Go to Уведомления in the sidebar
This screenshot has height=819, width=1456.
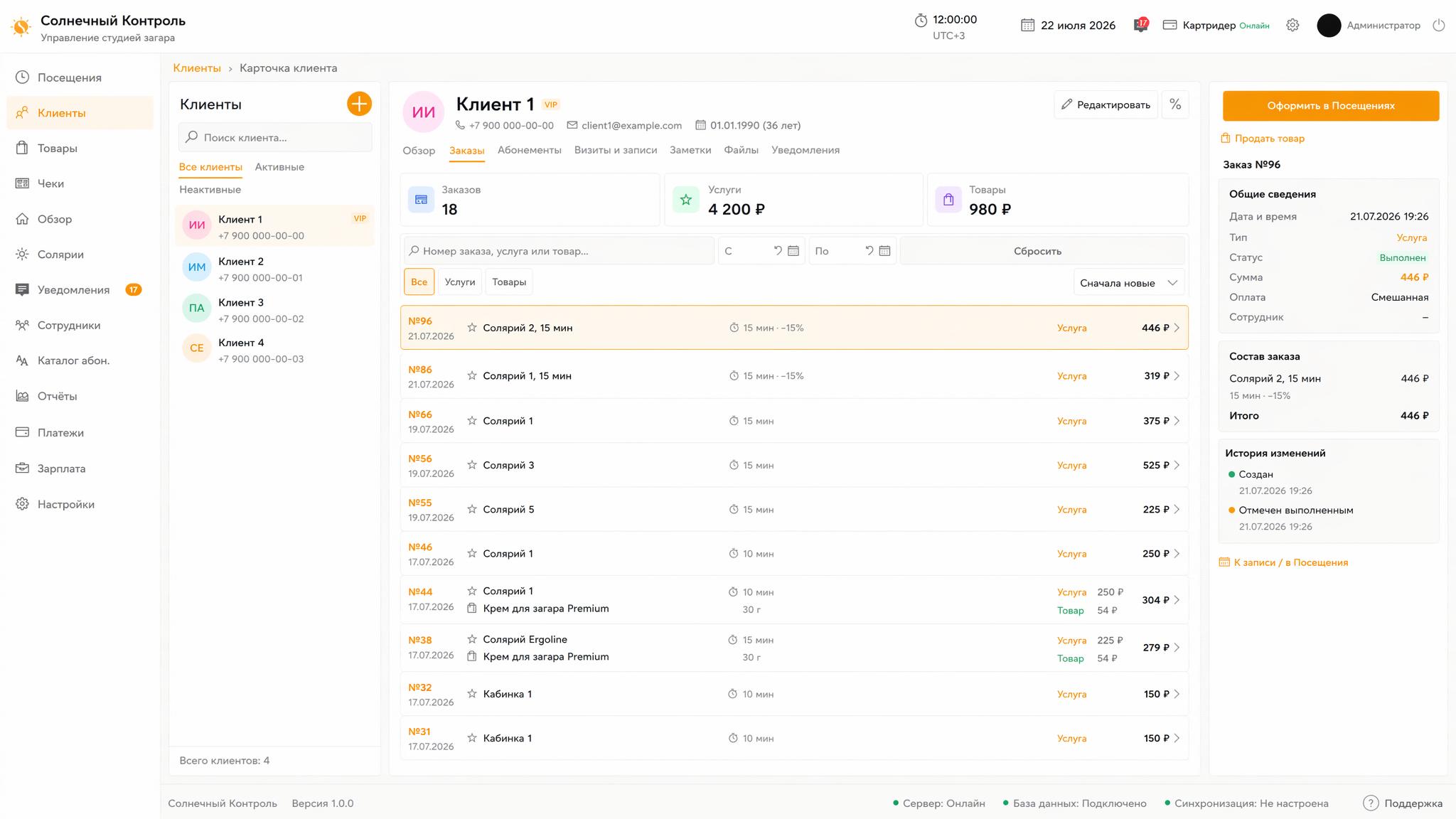click(80, 289)
